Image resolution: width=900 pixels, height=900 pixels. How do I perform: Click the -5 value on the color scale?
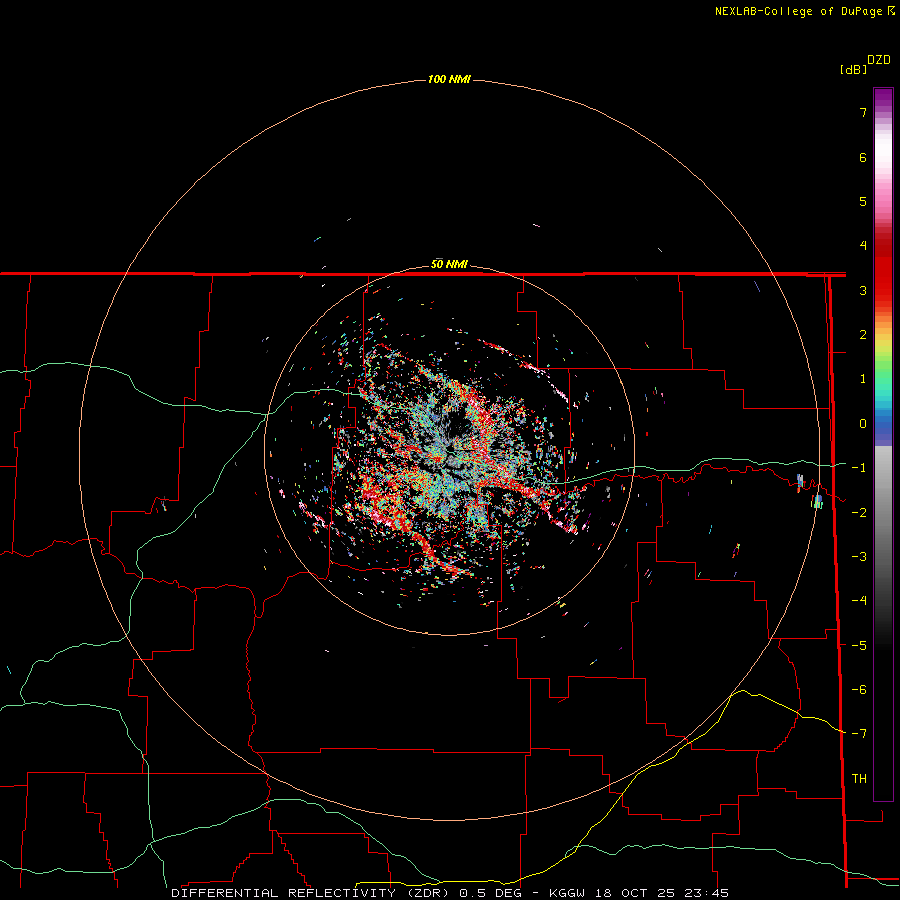click(859, 645)
